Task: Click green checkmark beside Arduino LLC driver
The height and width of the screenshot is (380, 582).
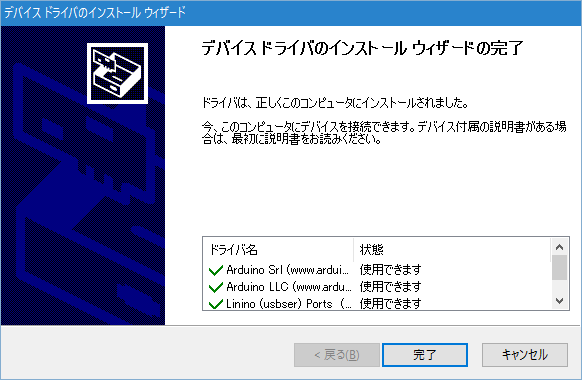Action: (x=216, y=287)
